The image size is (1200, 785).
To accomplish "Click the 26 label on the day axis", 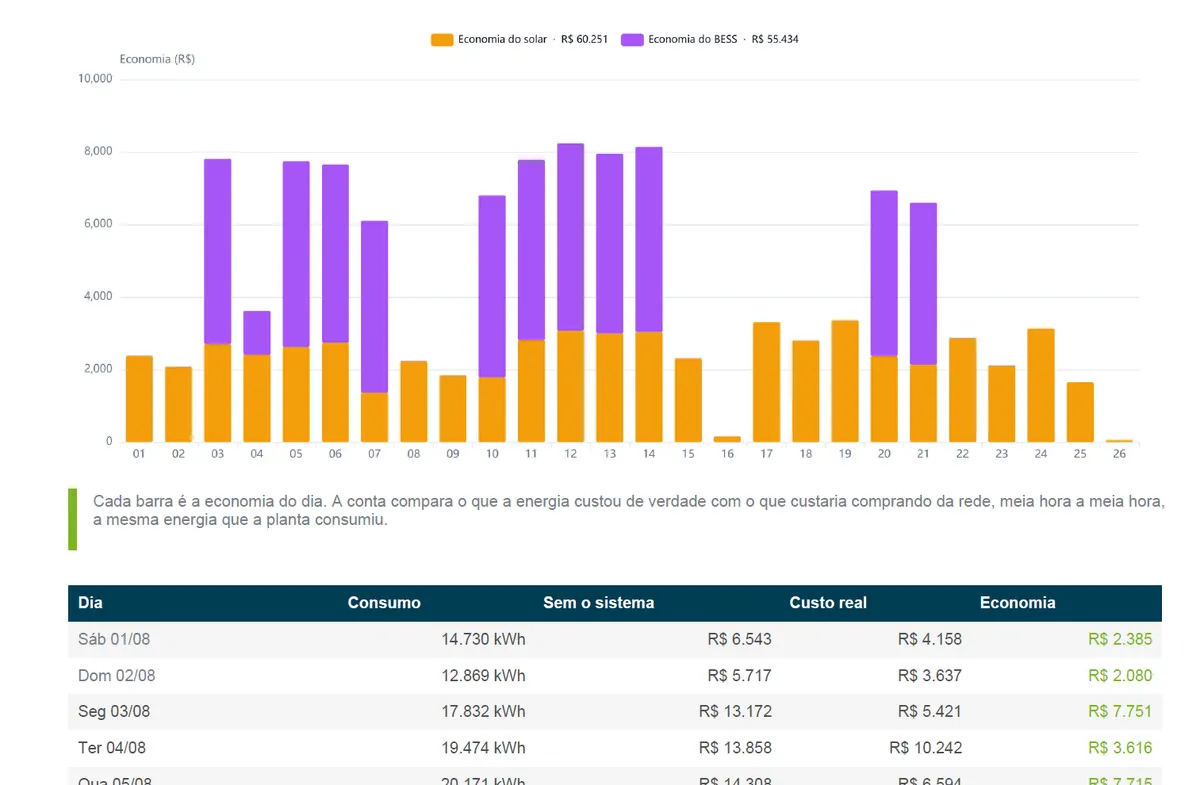I will 1119,454.
